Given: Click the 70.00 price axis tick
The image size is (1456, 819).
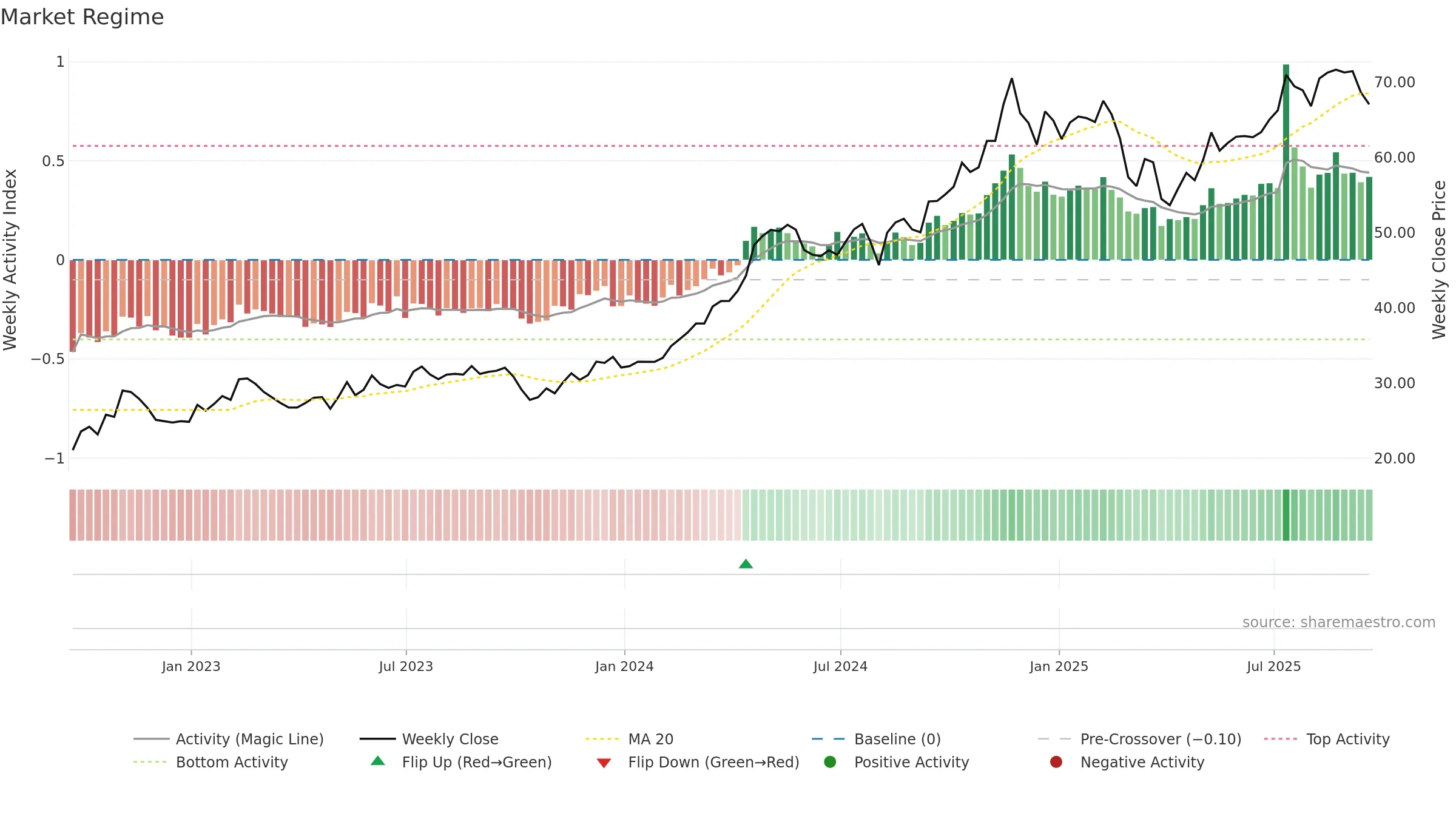Looking at the screenshot, I should (1395, 83).
